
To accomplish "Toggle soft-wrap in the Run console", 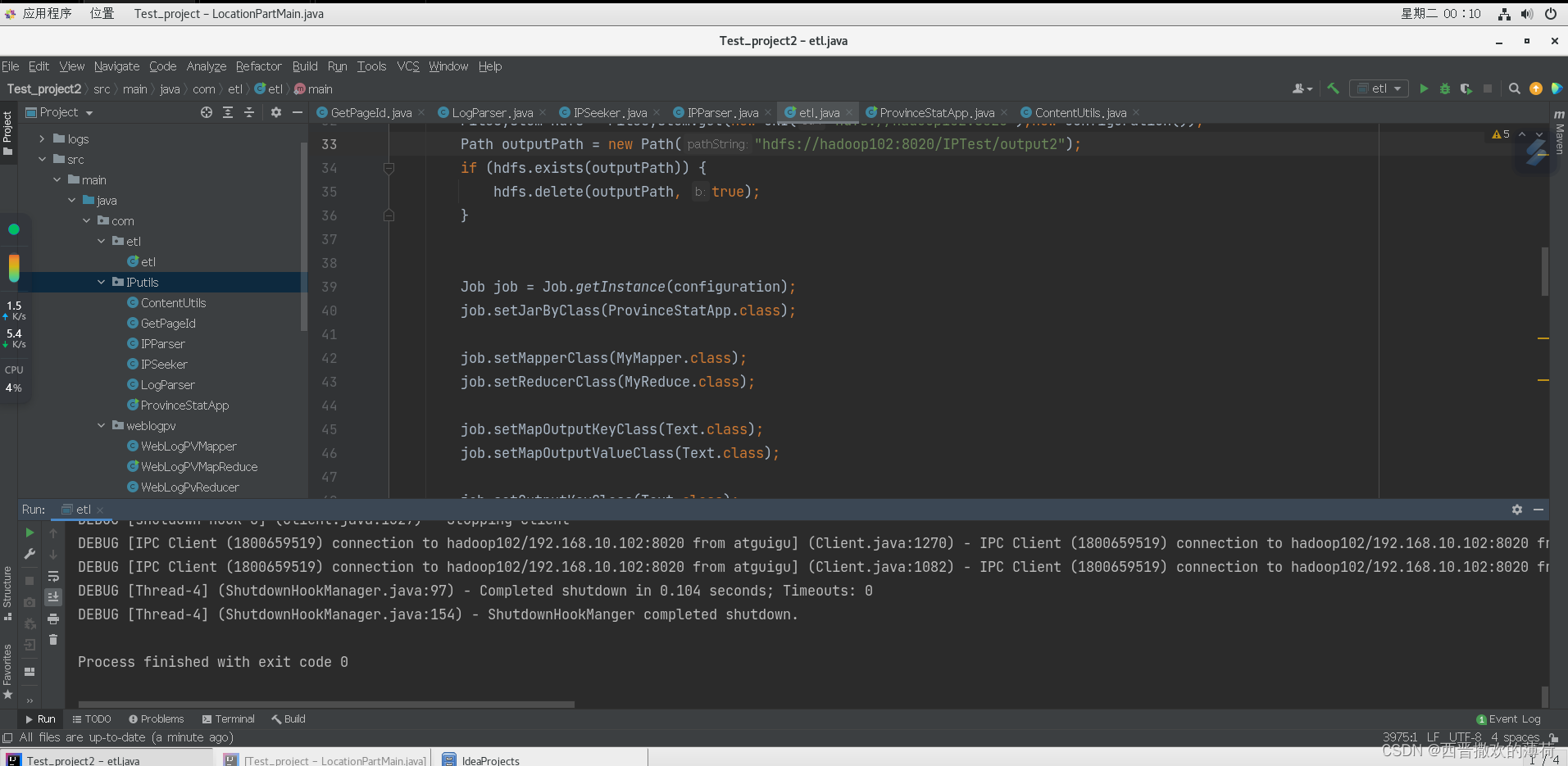I will pyautogui.click(x=53, y=576).
